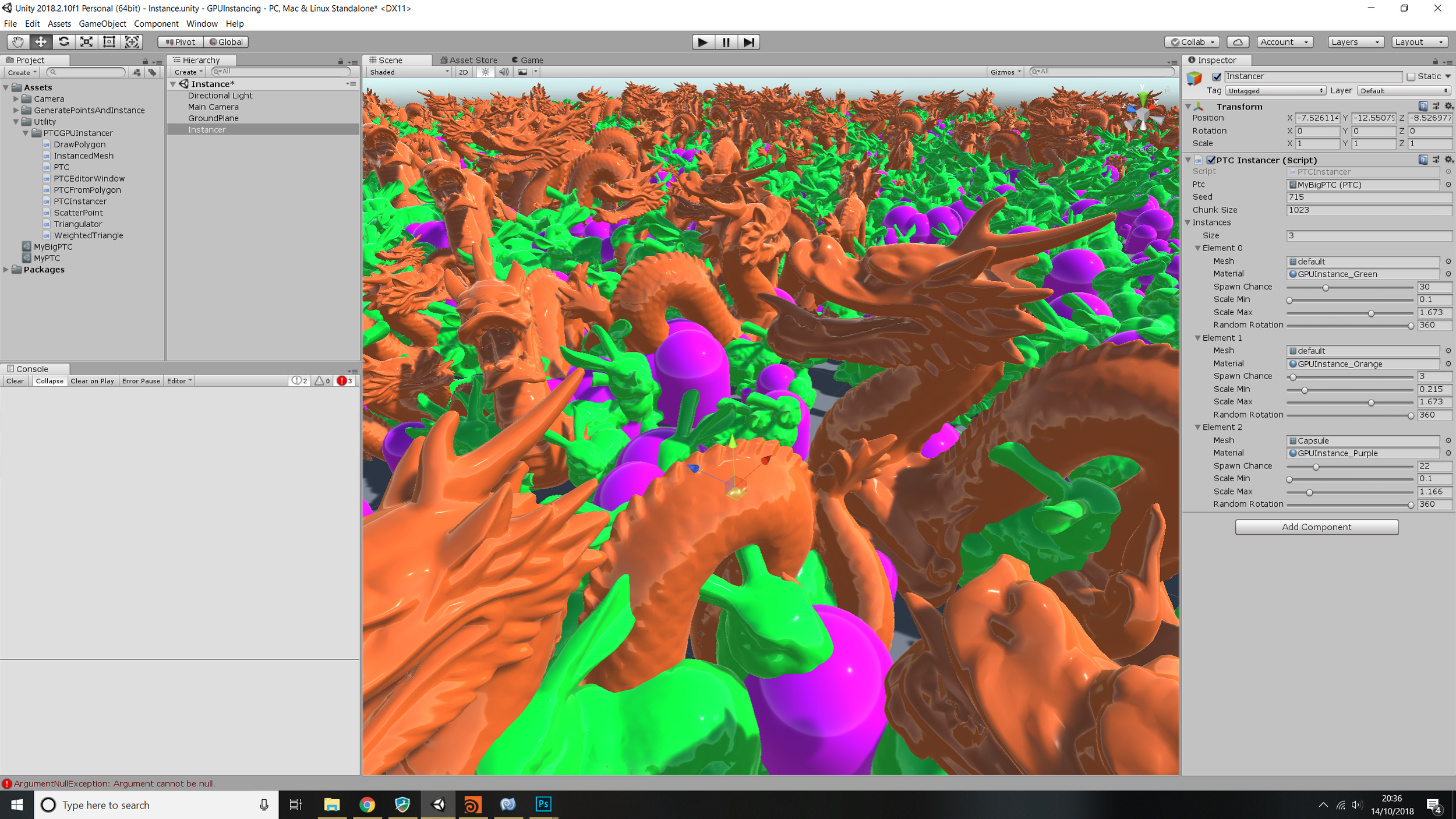Open the Tag dropdown
Image resolution: width=1456 pixels, height=819 pixels.
pyautogui.click(x=1275, y=91)
